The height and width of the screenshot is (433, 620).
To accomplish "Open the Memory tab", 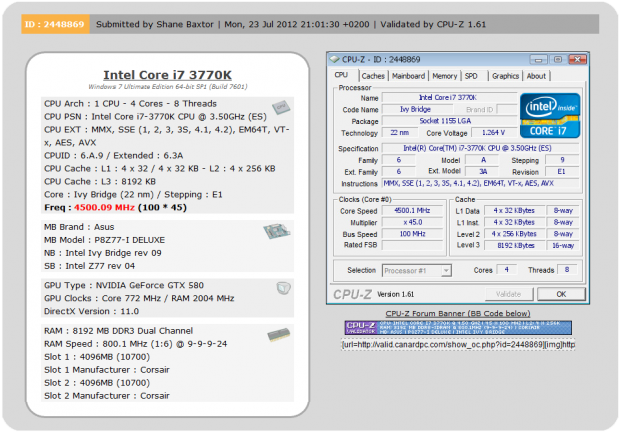I will pyautogui.click(x=444, y=76).
